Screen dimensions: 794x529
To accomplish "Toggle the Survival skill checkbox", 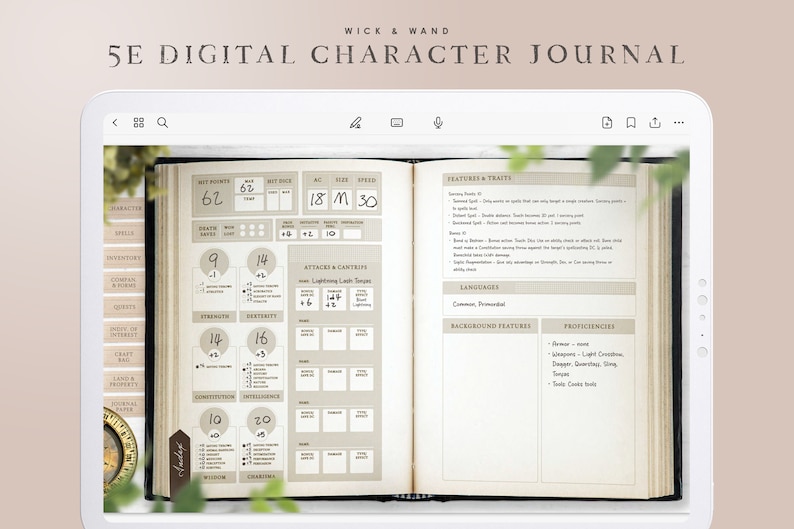I will (197, 467).
